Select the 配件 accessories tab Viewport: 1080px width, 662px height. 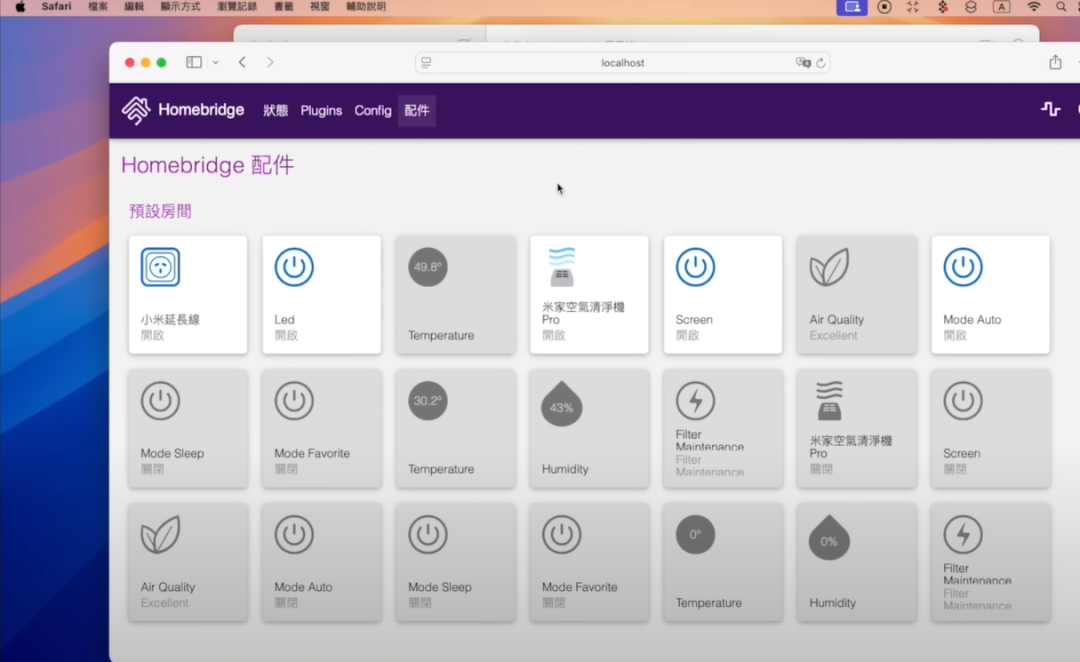[417, 110]
